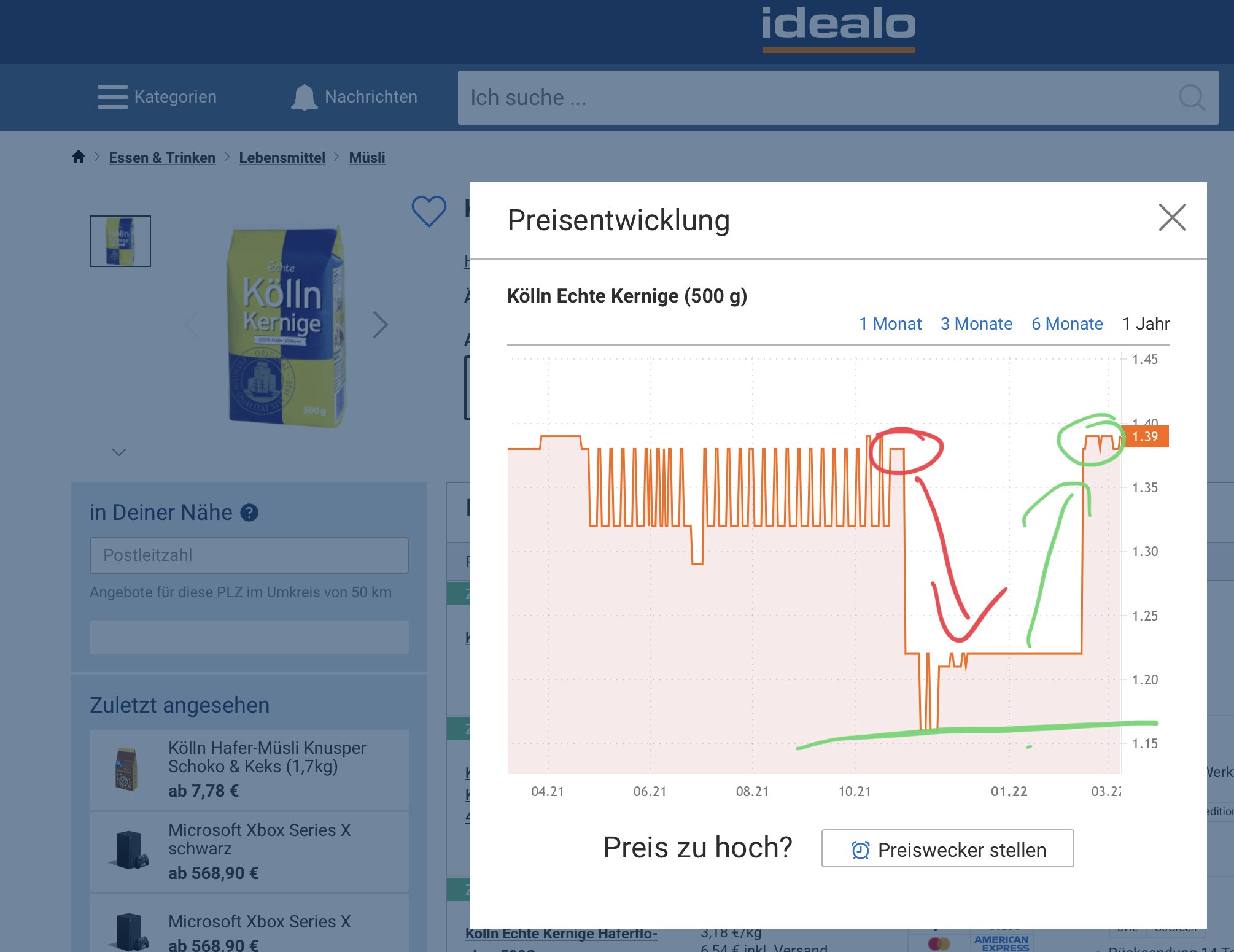This screenshot has width=1234, height=952.
Task: Select 6 Monate price history range
Action: (1066, 323)
